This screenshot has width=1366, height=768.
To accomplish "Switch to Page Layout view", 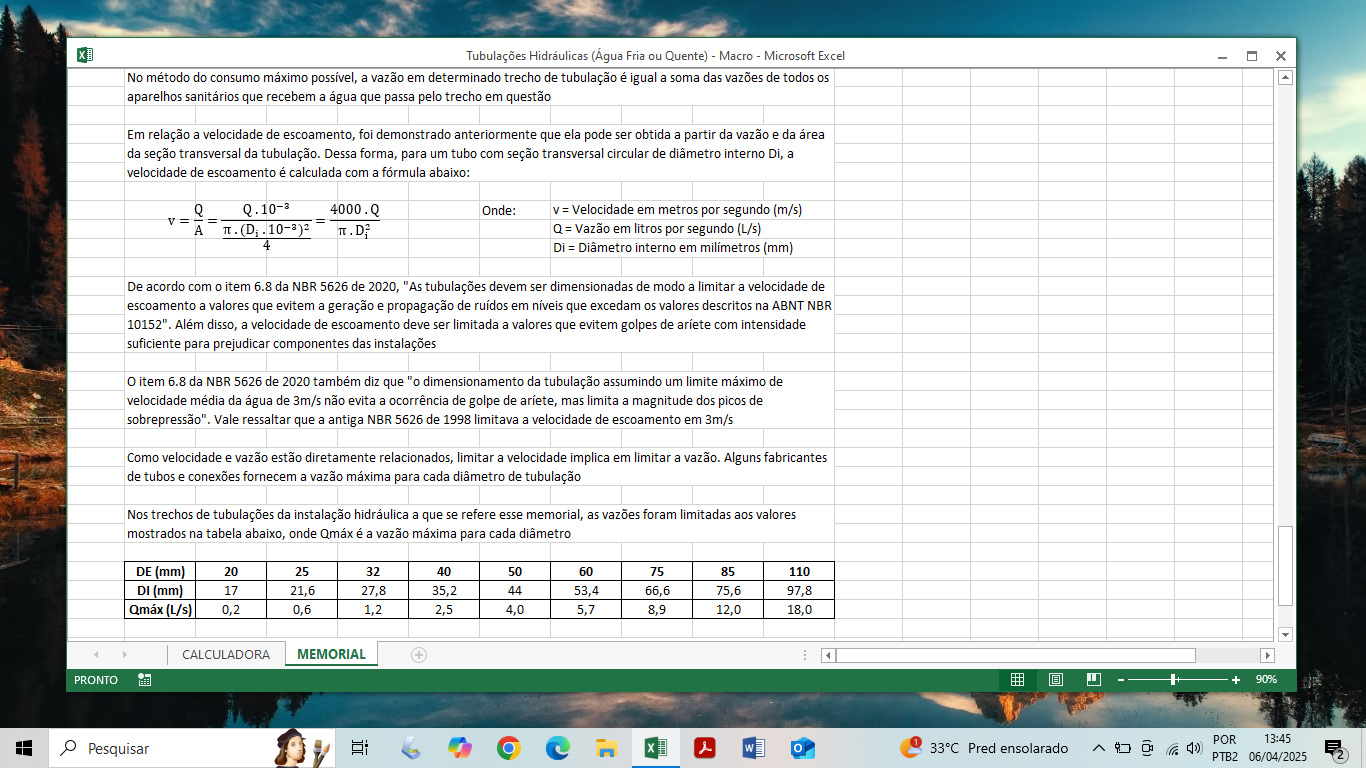I will point(1056,680).
